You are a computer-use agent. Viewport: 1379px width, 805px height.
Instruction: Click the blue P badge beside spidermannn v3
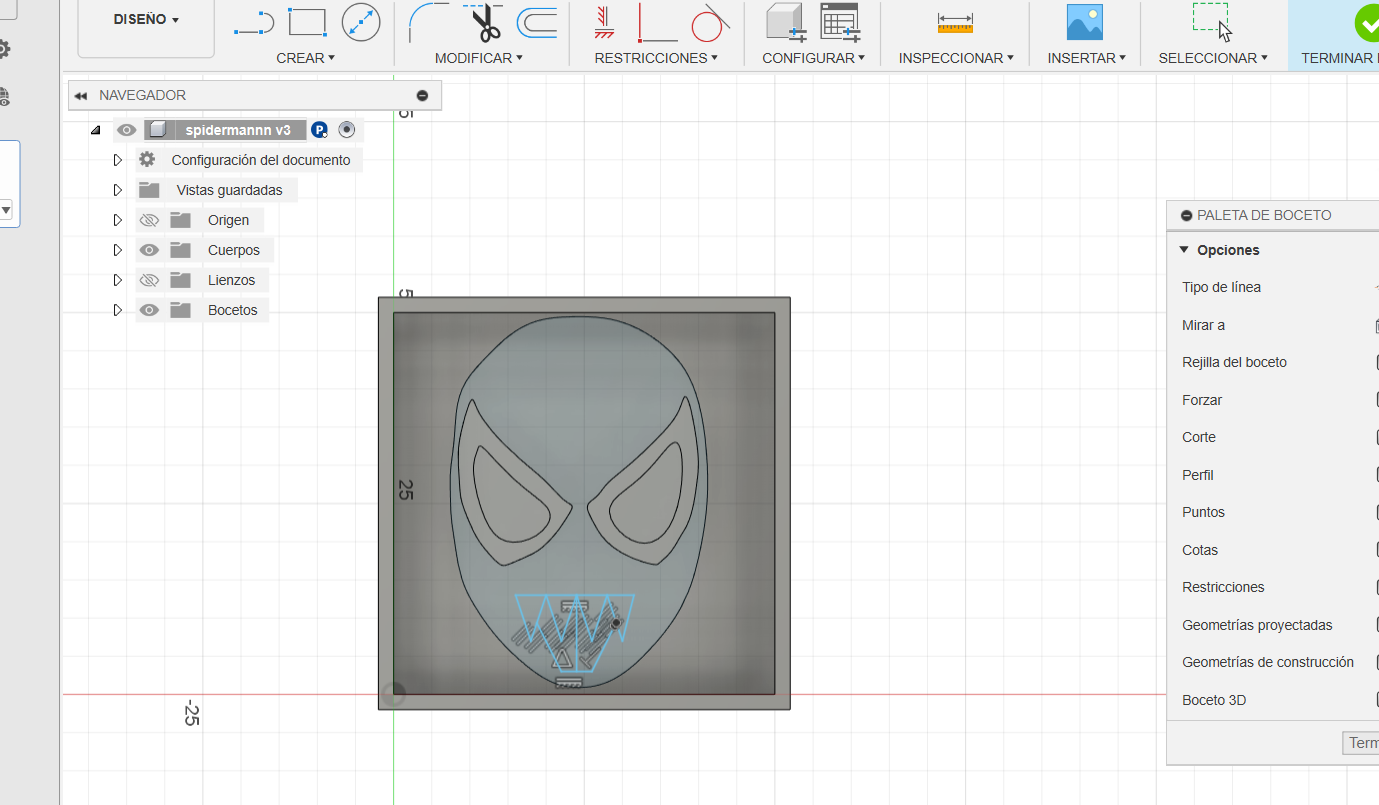point(319,130)
